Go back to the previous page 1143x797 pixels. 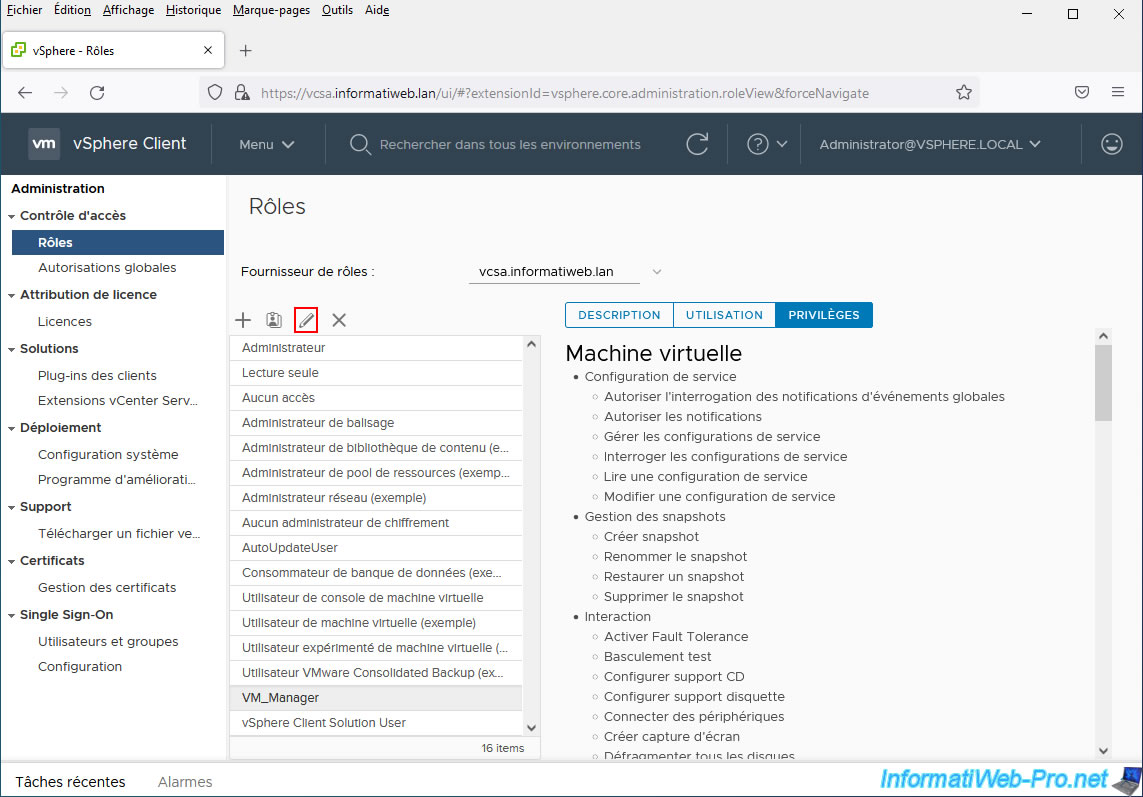click(x=26, y=93)
